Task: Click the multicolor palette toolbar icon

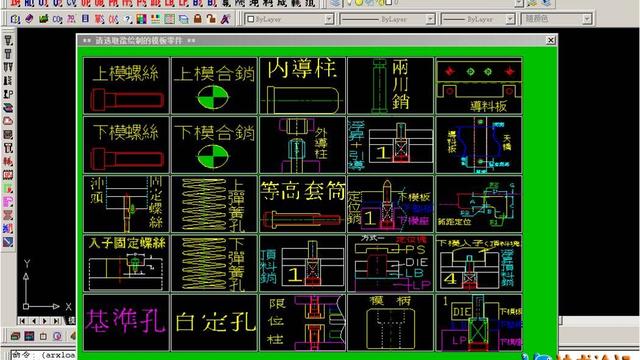Action: (142, 19)
